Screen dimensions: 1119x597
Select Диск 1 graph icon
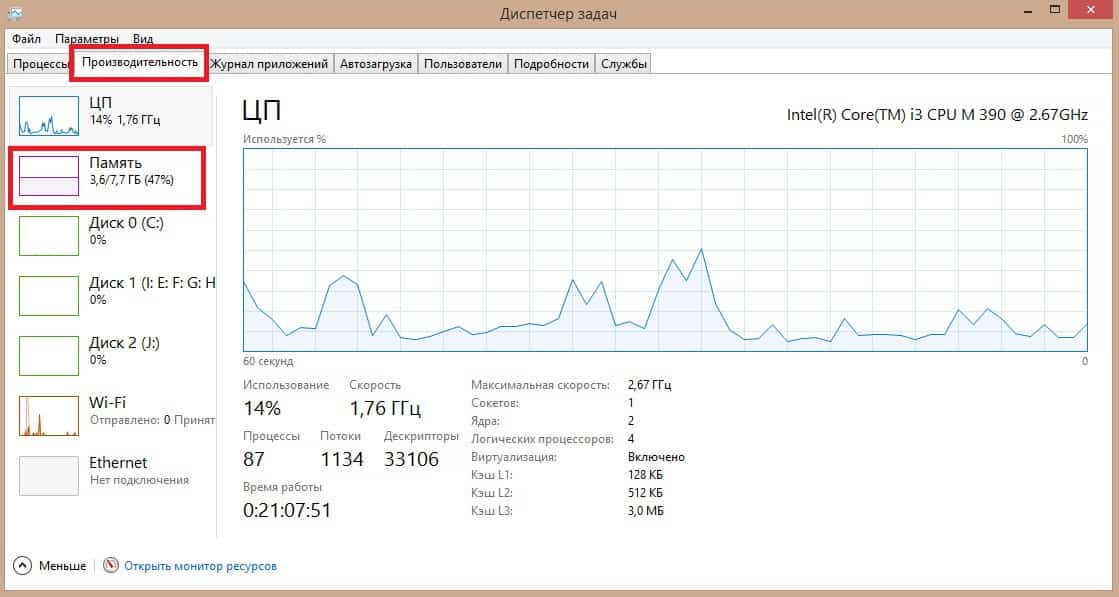click(49, 295)
